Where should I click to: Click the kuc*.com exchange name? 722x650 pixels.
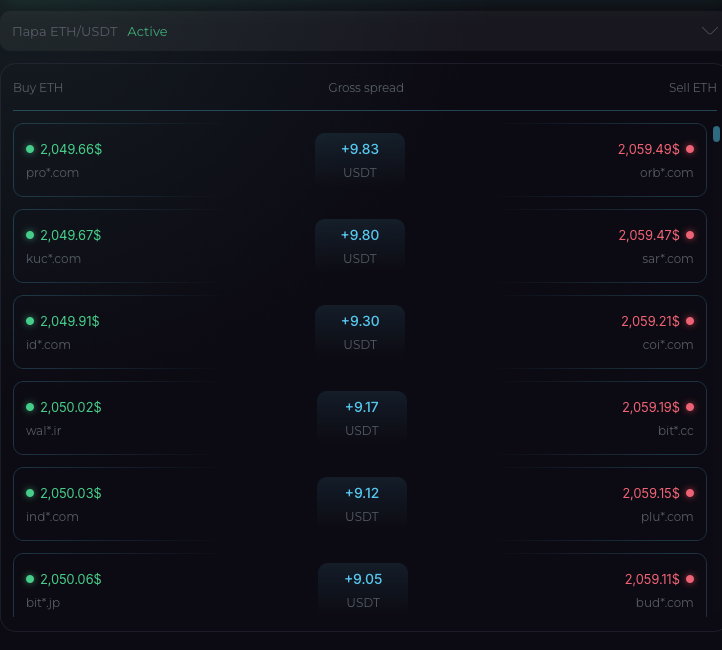click(x=53, y=259)
